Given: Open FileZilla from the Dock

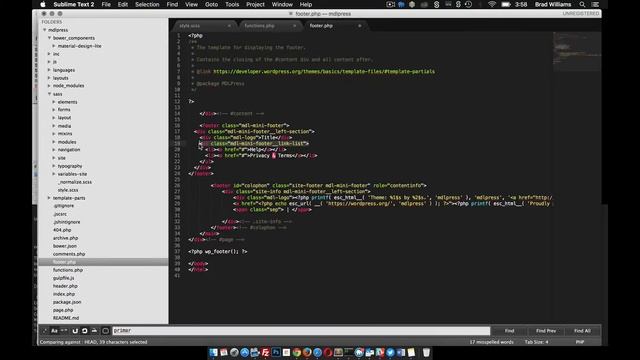Looking at the screenshot, I should 266,352.
